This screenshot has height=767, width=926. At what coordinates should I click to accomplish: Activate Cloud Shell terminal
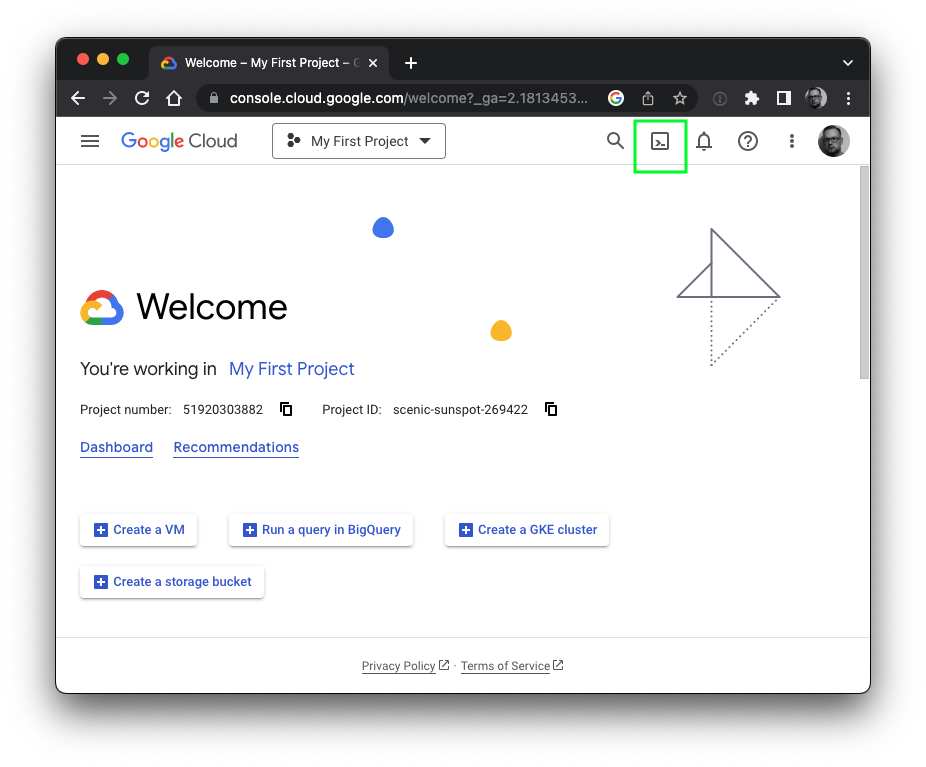point(659,141)
